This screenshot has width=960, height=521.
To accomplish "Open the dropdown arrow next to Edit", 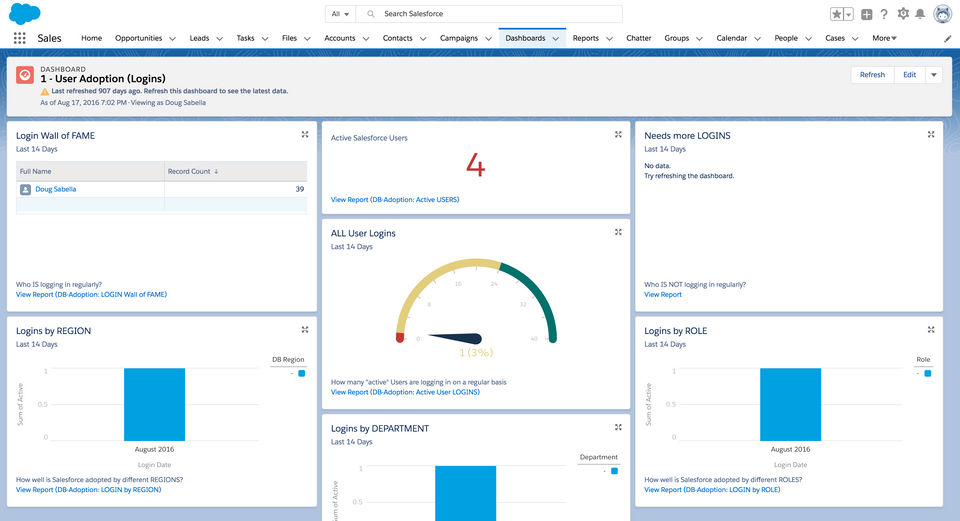I will click(934, 75).
